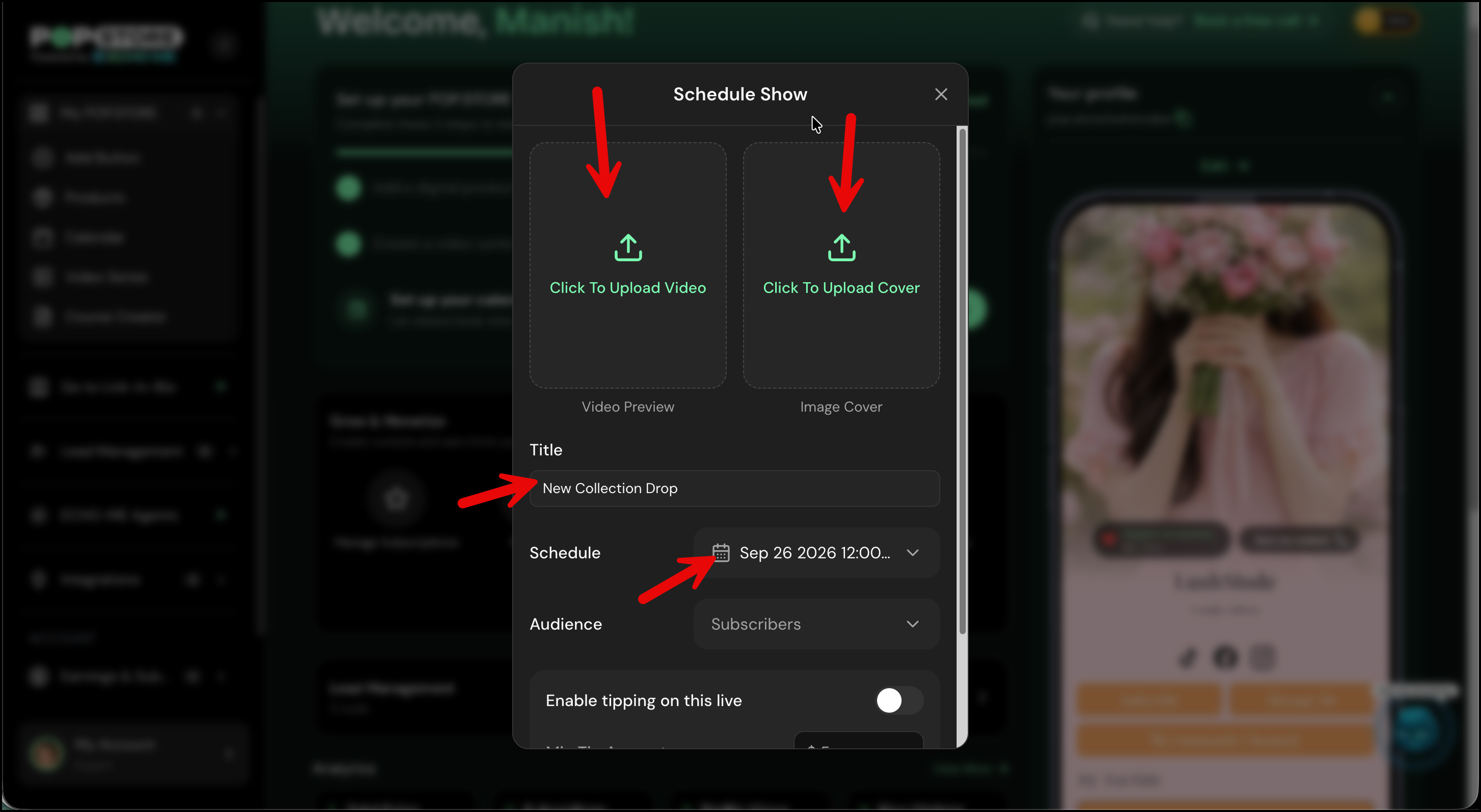Click the Image Cover dashed upload area
Image resolution: width=1481 pixels, height=812 pixels.
coord(841,265)
